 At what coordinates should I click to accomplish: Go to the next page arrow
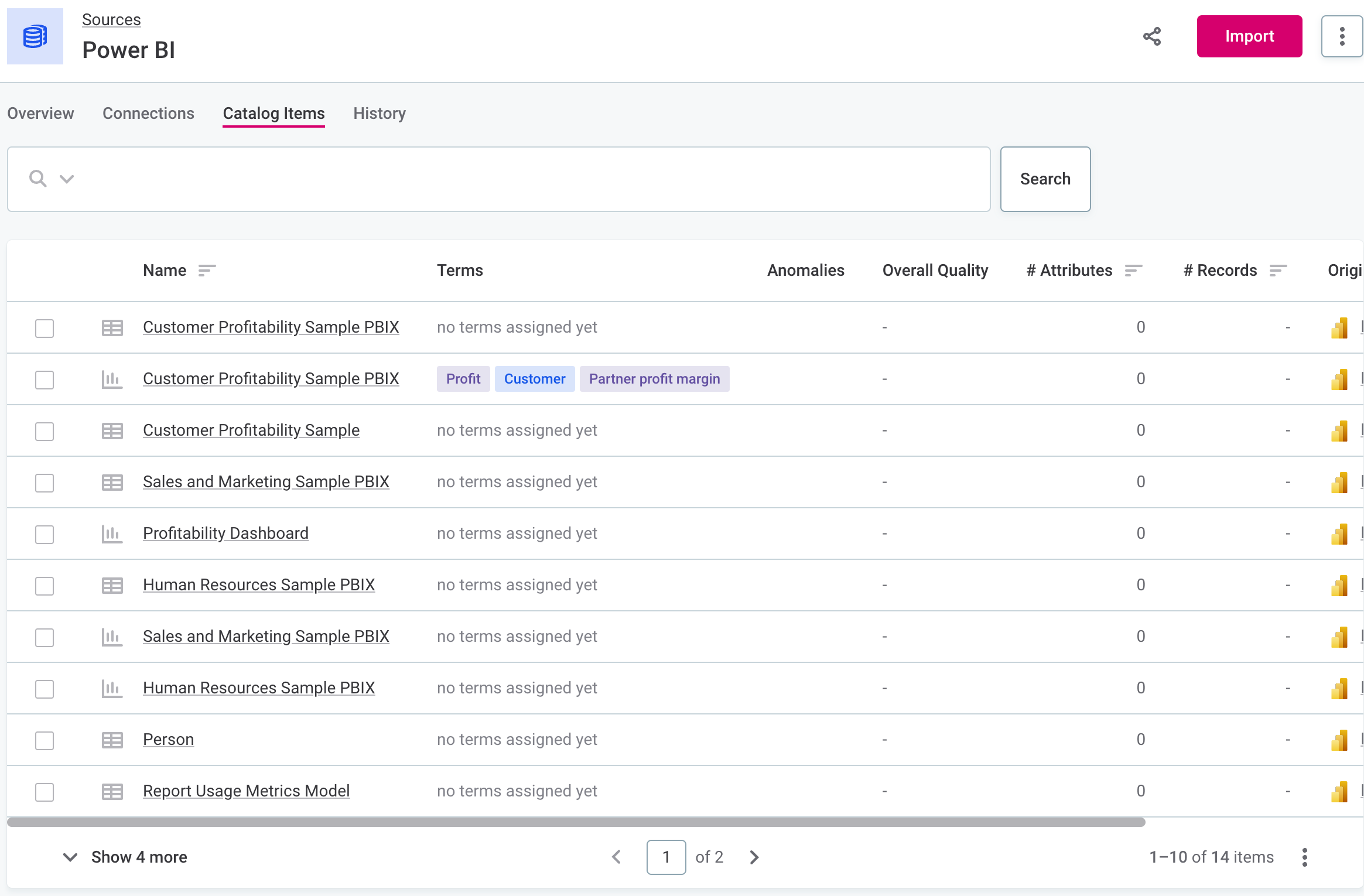click(x=754, y=857)
